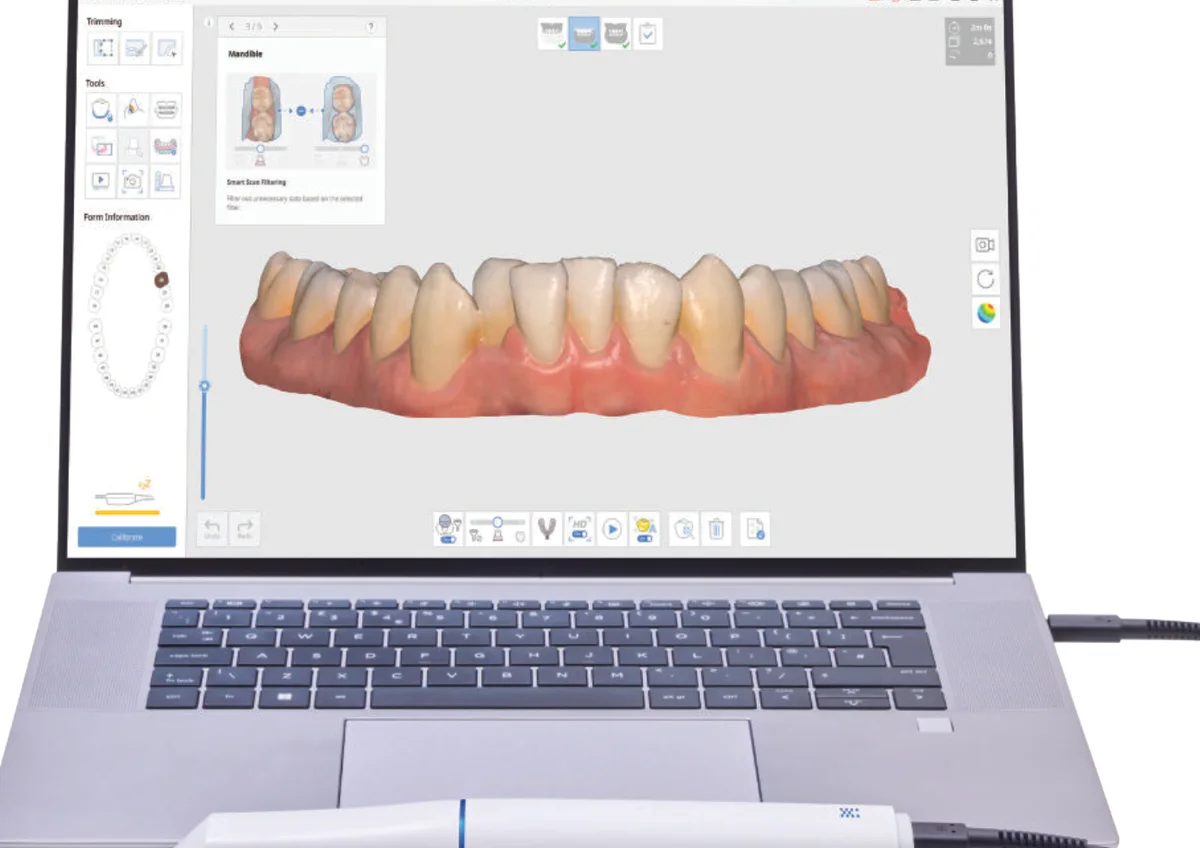Go to next tip with right chevron
1200x848 pixels.
tap(276, 27)
